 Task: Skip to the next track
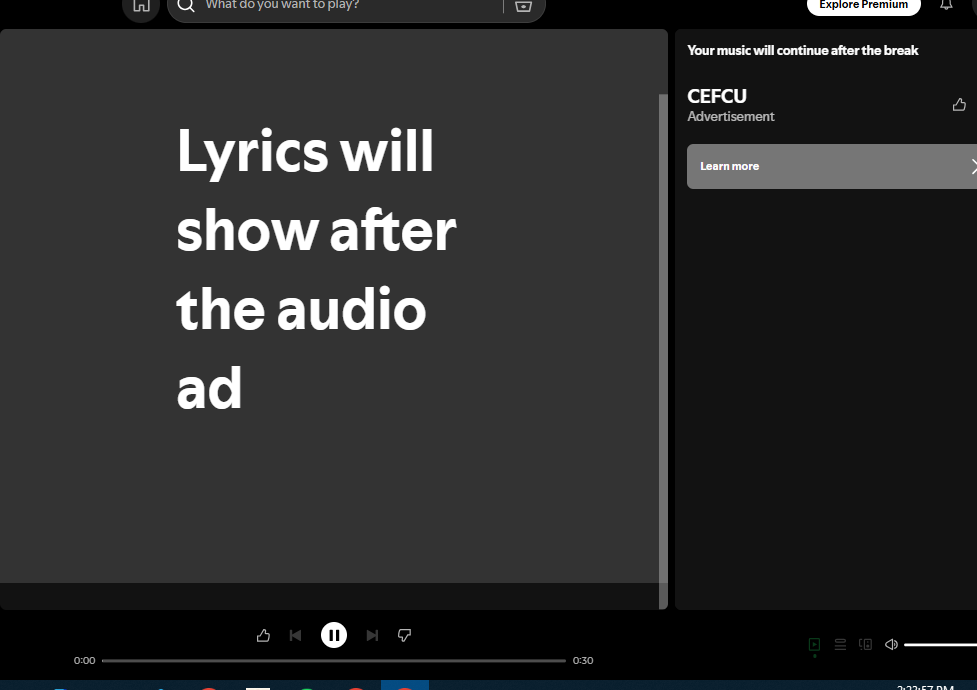pos(371,635)
